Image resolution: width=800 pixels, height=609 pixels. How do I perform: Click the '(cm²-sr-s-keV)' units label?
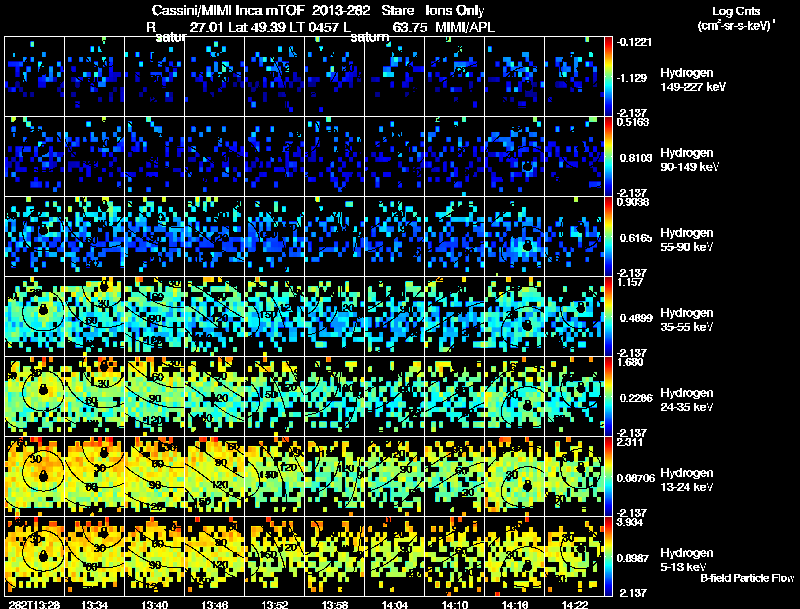coord(737,26)
